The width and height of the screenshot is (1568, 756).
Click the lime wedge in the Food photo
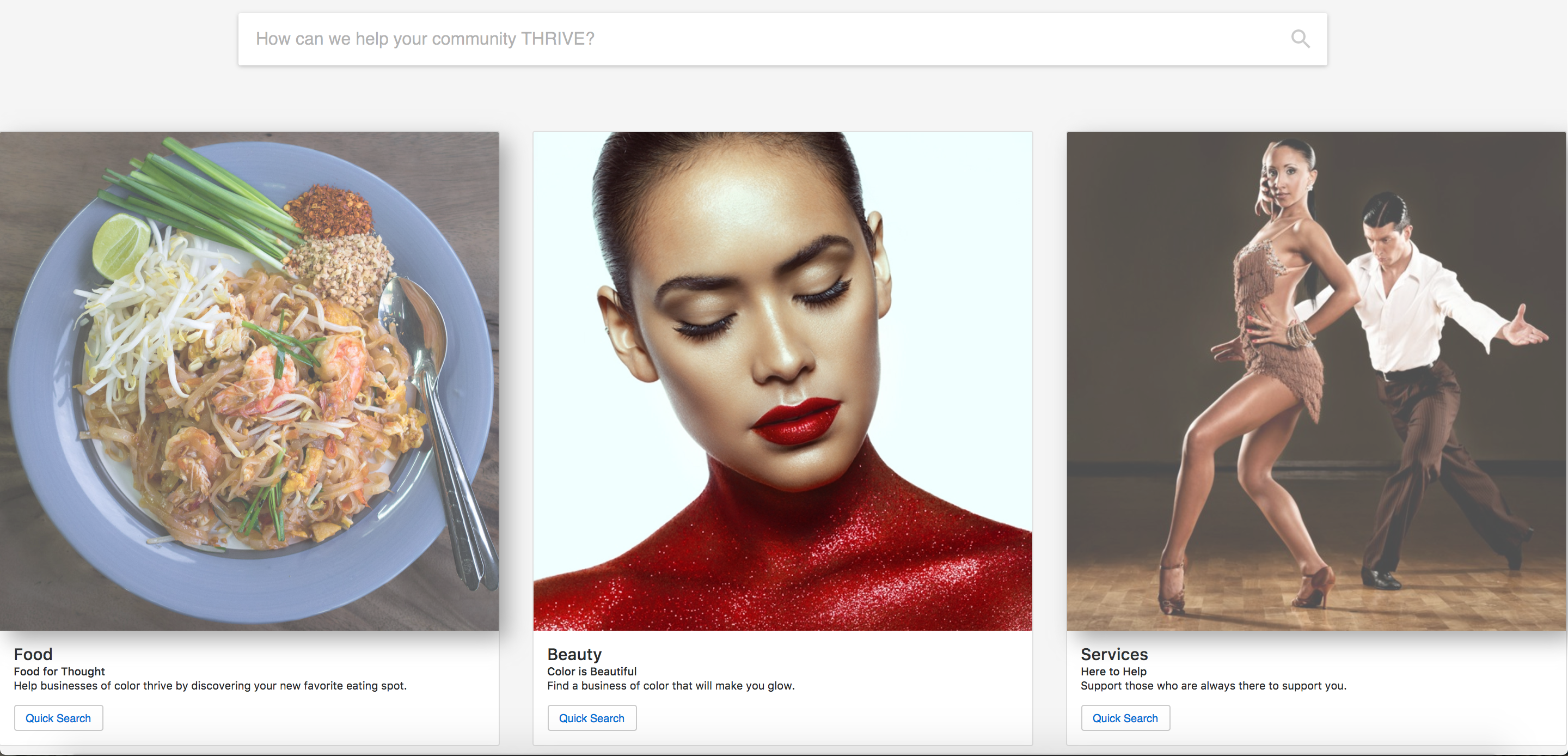[120, 245]
